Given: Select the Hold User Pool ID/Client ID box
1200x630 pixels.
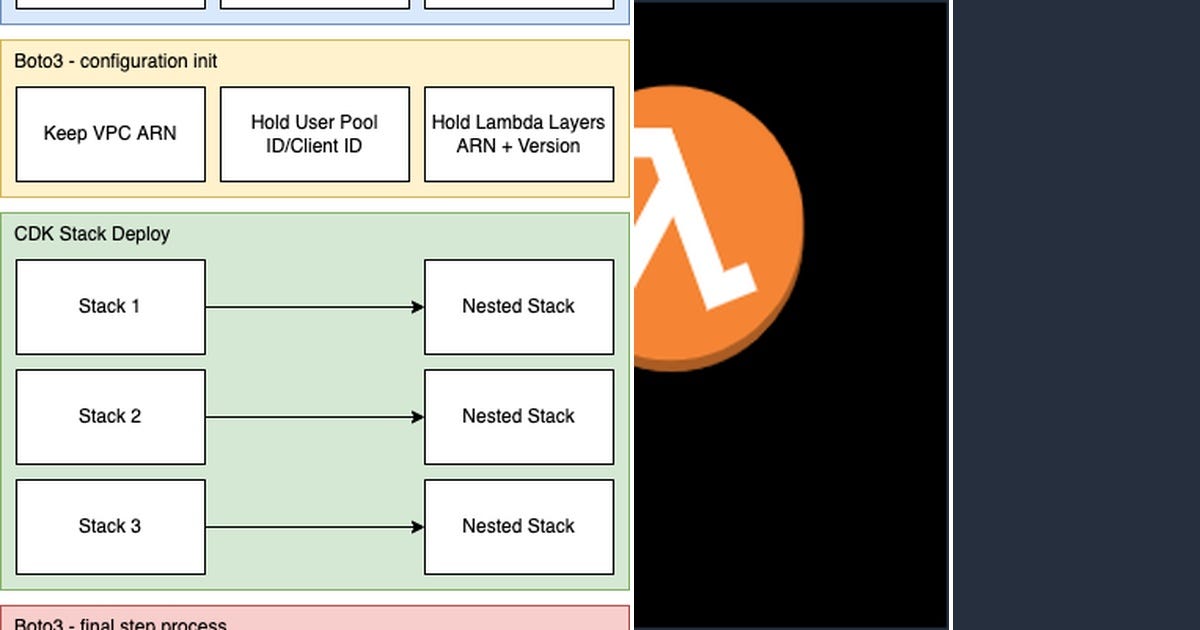Looking at the screenshot, I should pos(315,134).
